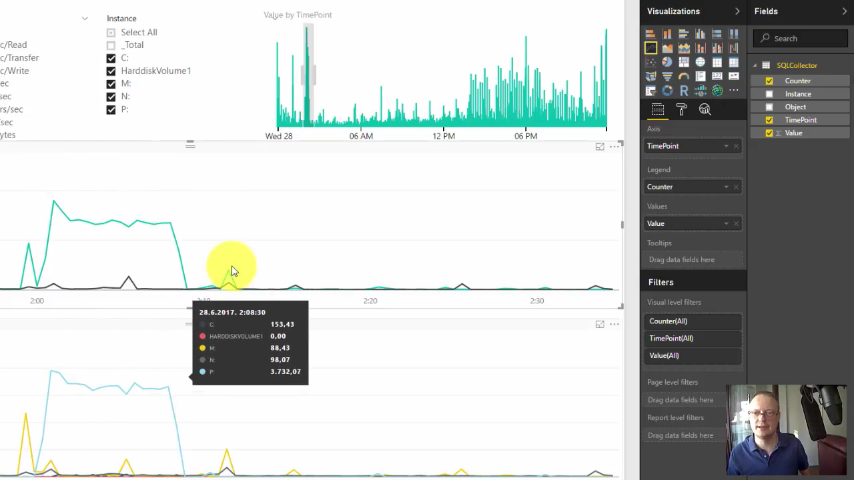Screen dimensions: 854x480
Task: Enable the _Total instance checkbox
Action: [x=111, y=45]
